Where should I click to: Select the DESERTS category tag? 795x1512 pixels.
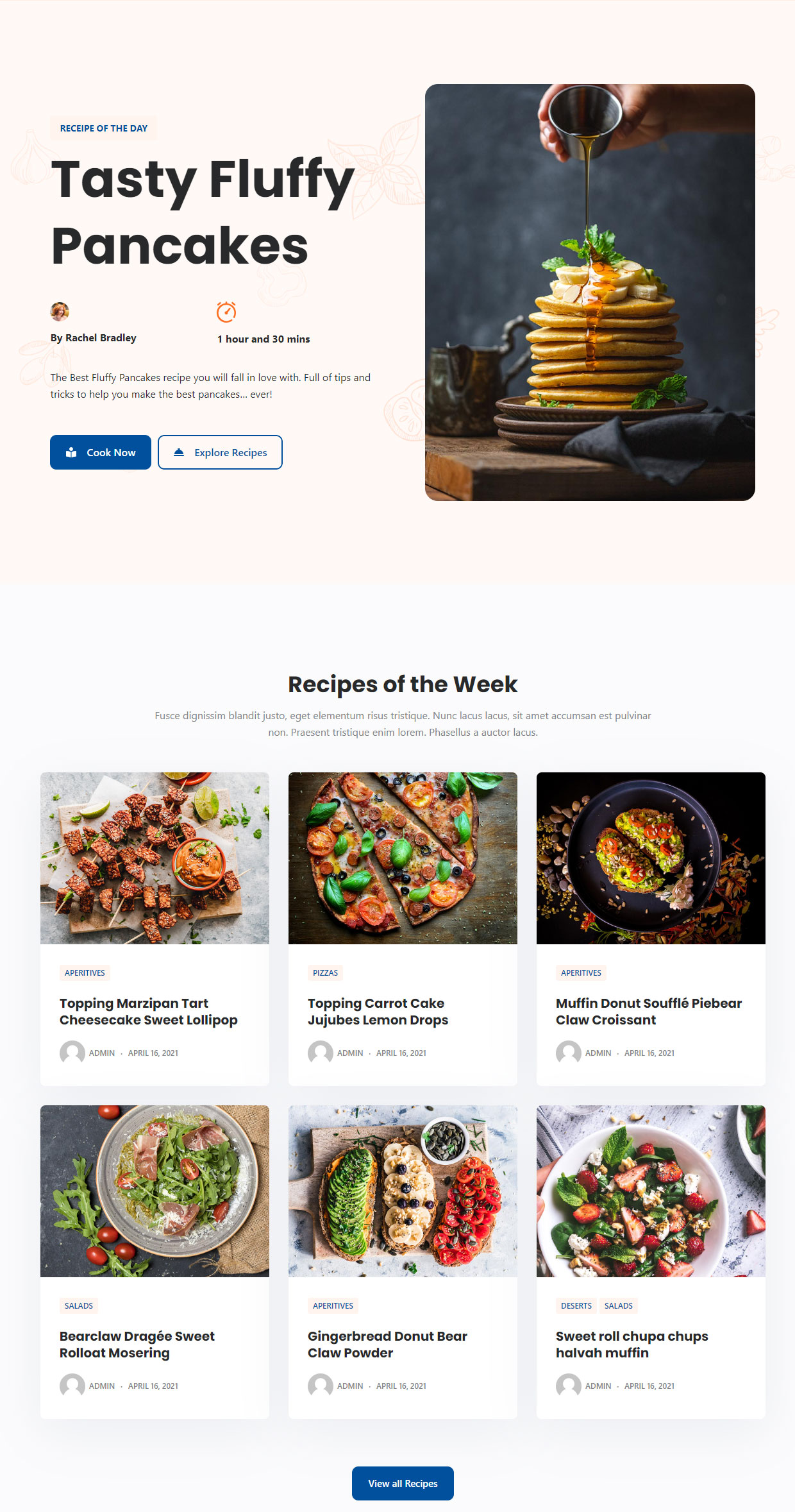coord(576,1305)
